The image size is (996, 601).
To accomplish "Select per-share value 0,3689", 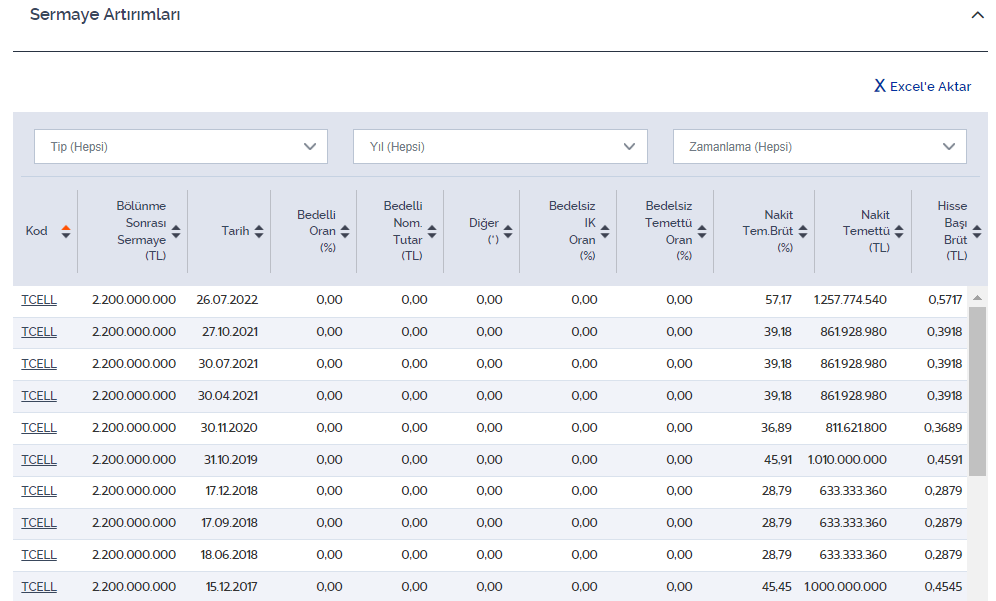I will point(943,428).
